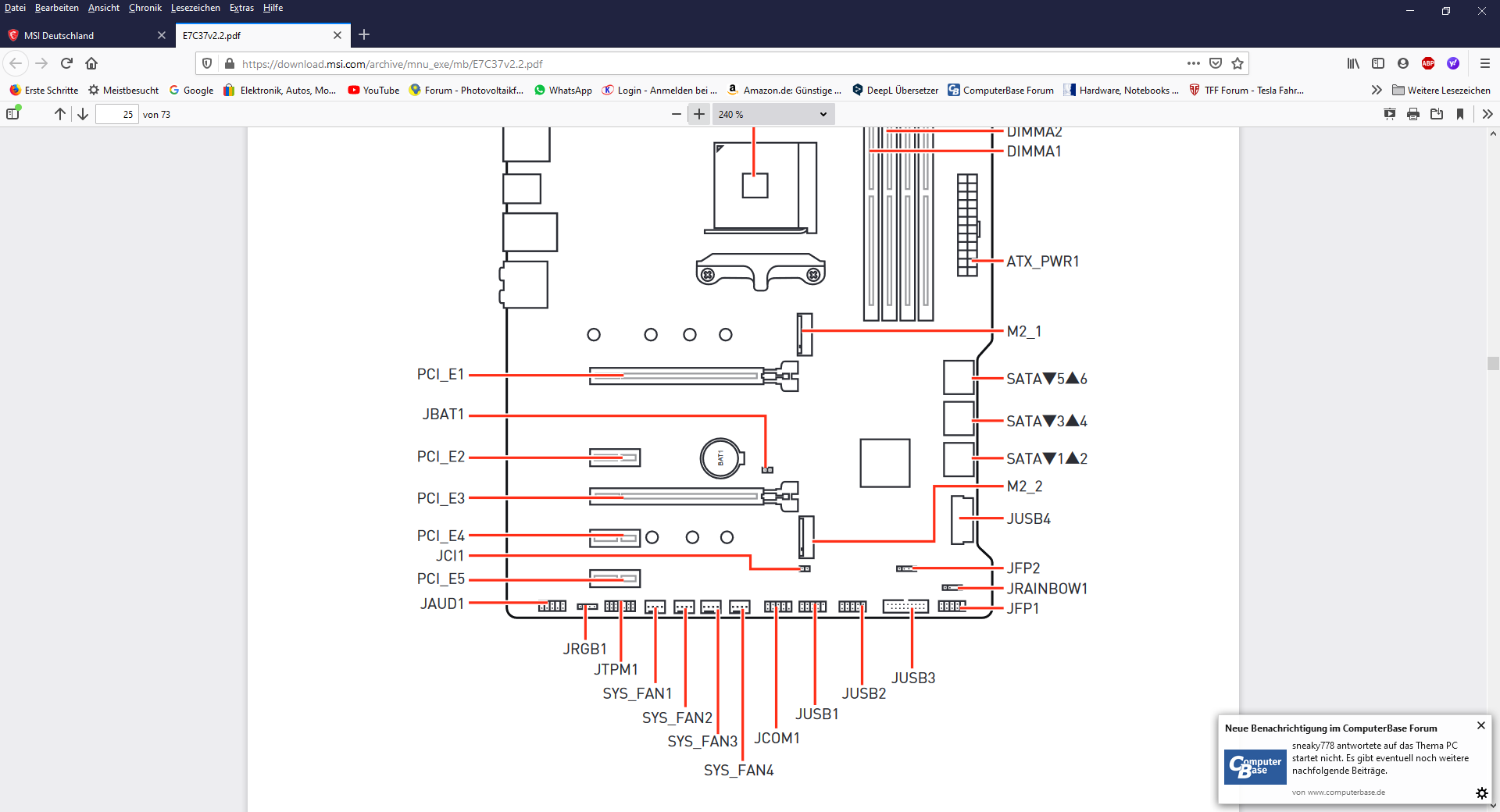Copy current view bookmark link

(1460, 114)
